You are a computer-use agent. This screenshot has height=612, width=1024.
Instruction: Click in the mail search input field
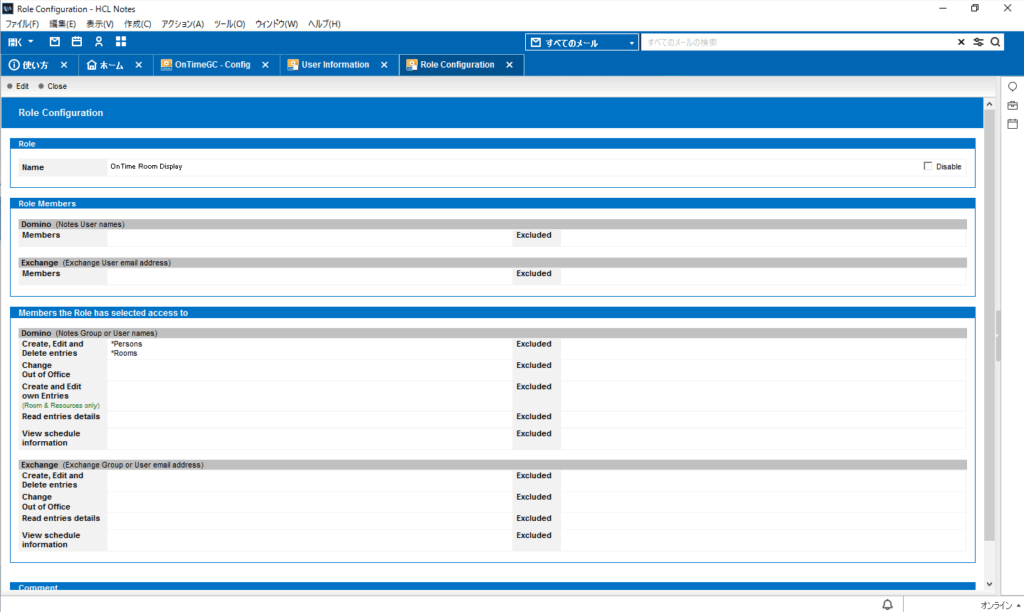click(795, 43)
